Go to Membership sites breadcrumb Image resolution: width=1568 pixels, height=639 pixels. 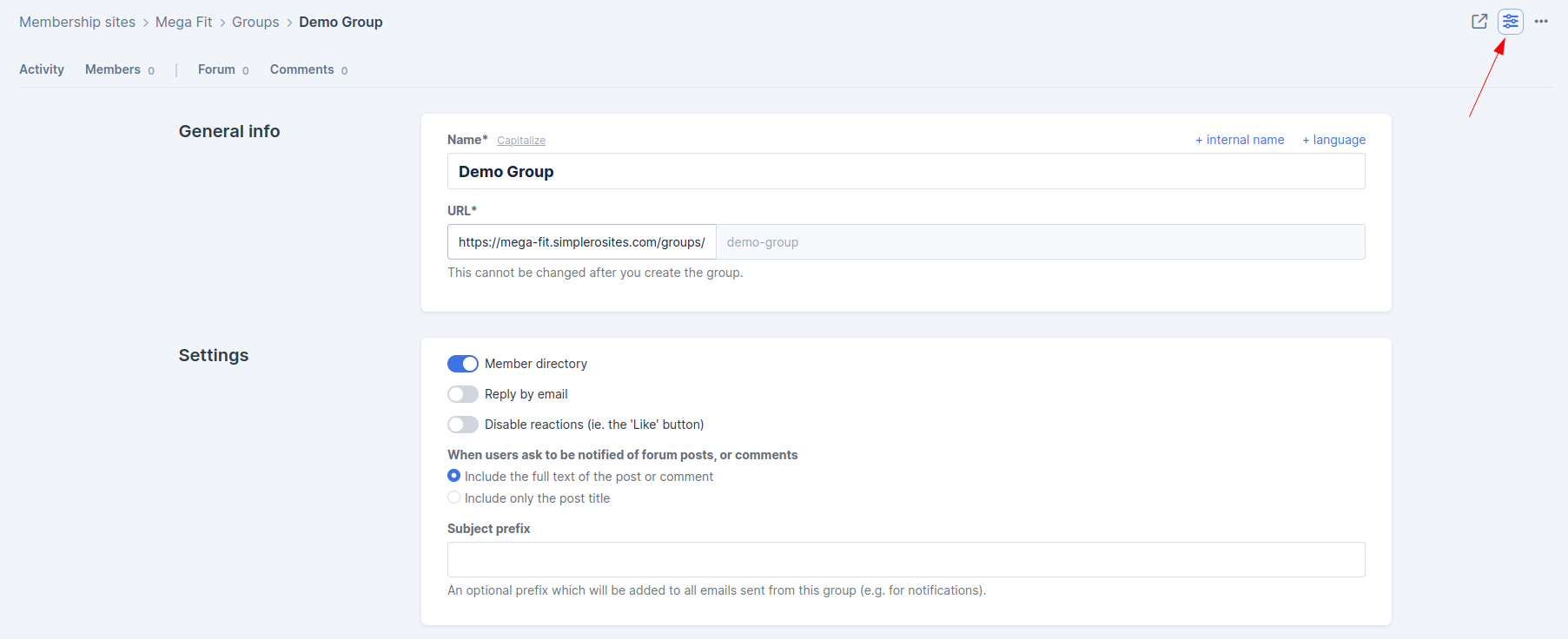tap(77, 22)
